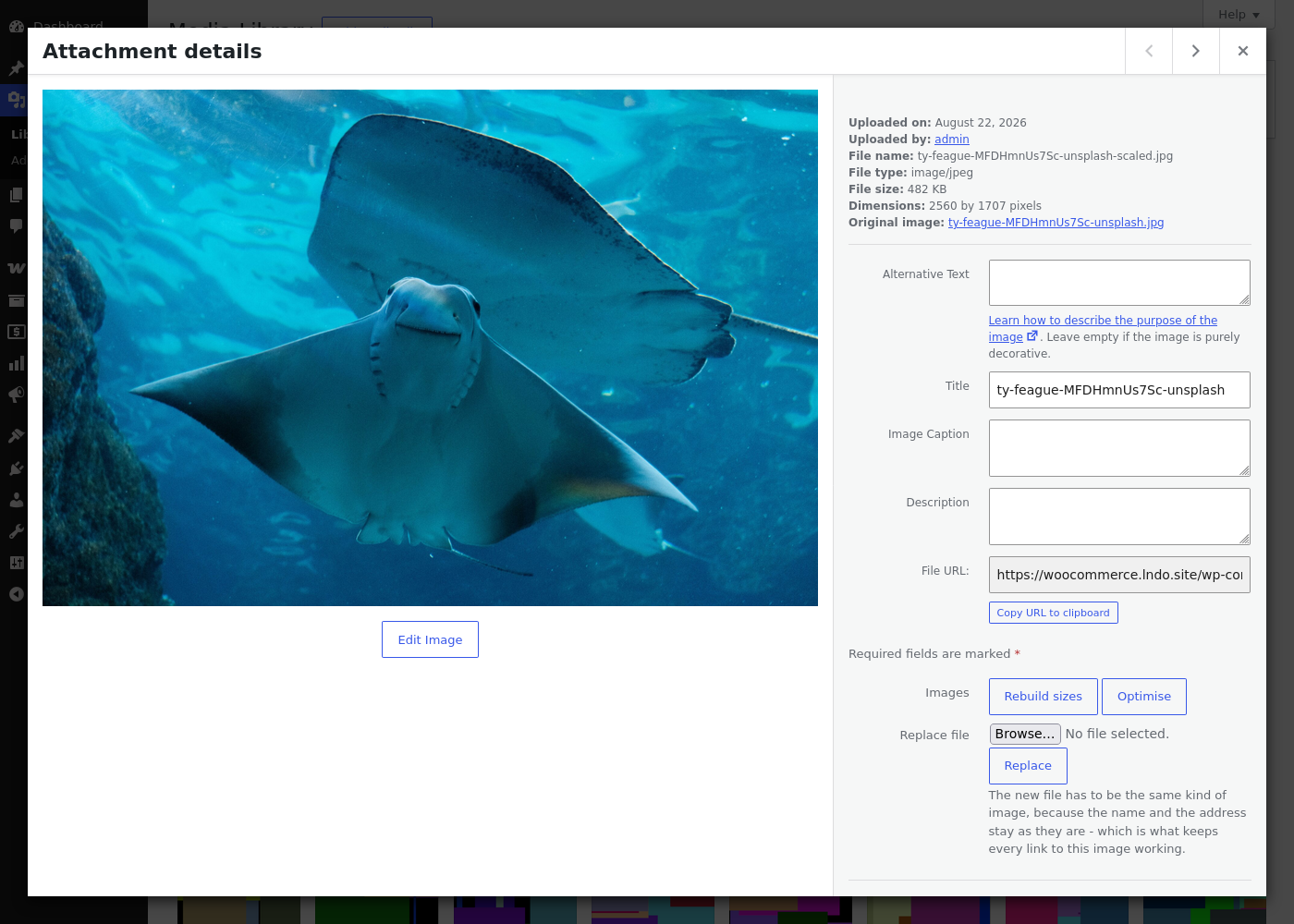Open the original image file link

[1056, 223]
